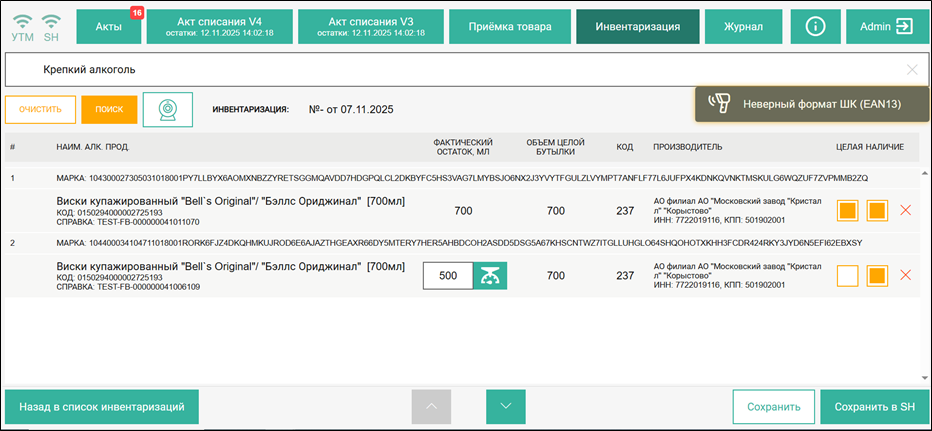Check the empty 'Целая' checkbox in row 2
The image size is (932, 431).
click(848, 275)
